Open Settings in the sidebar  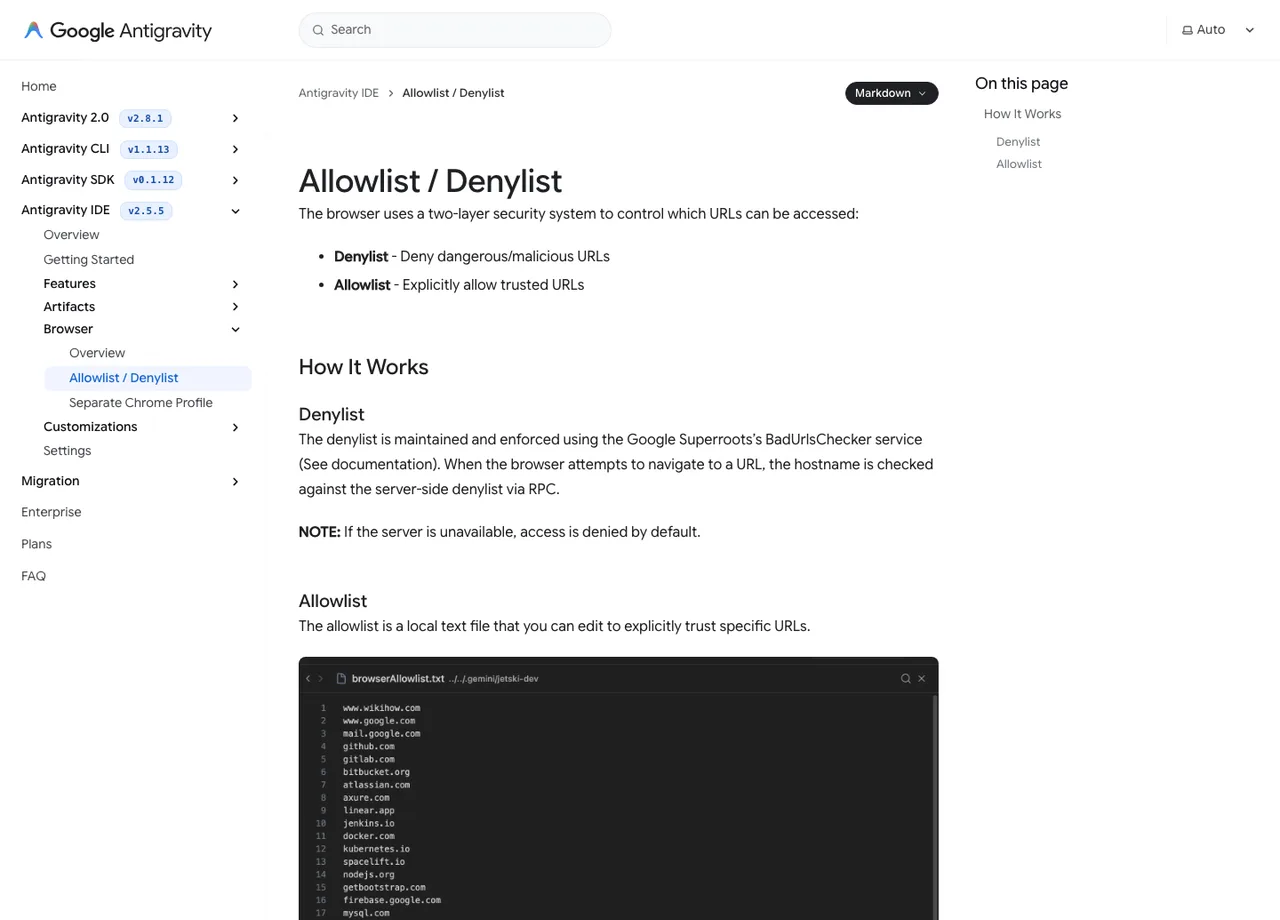67,451
